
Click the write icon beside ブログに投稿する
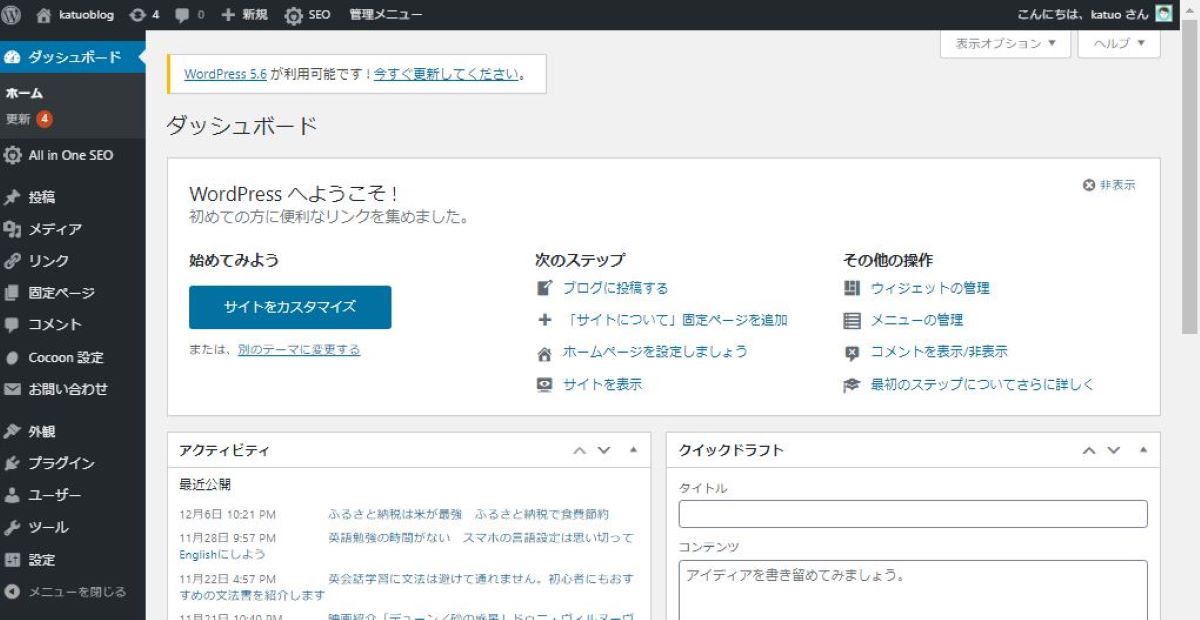545,288
